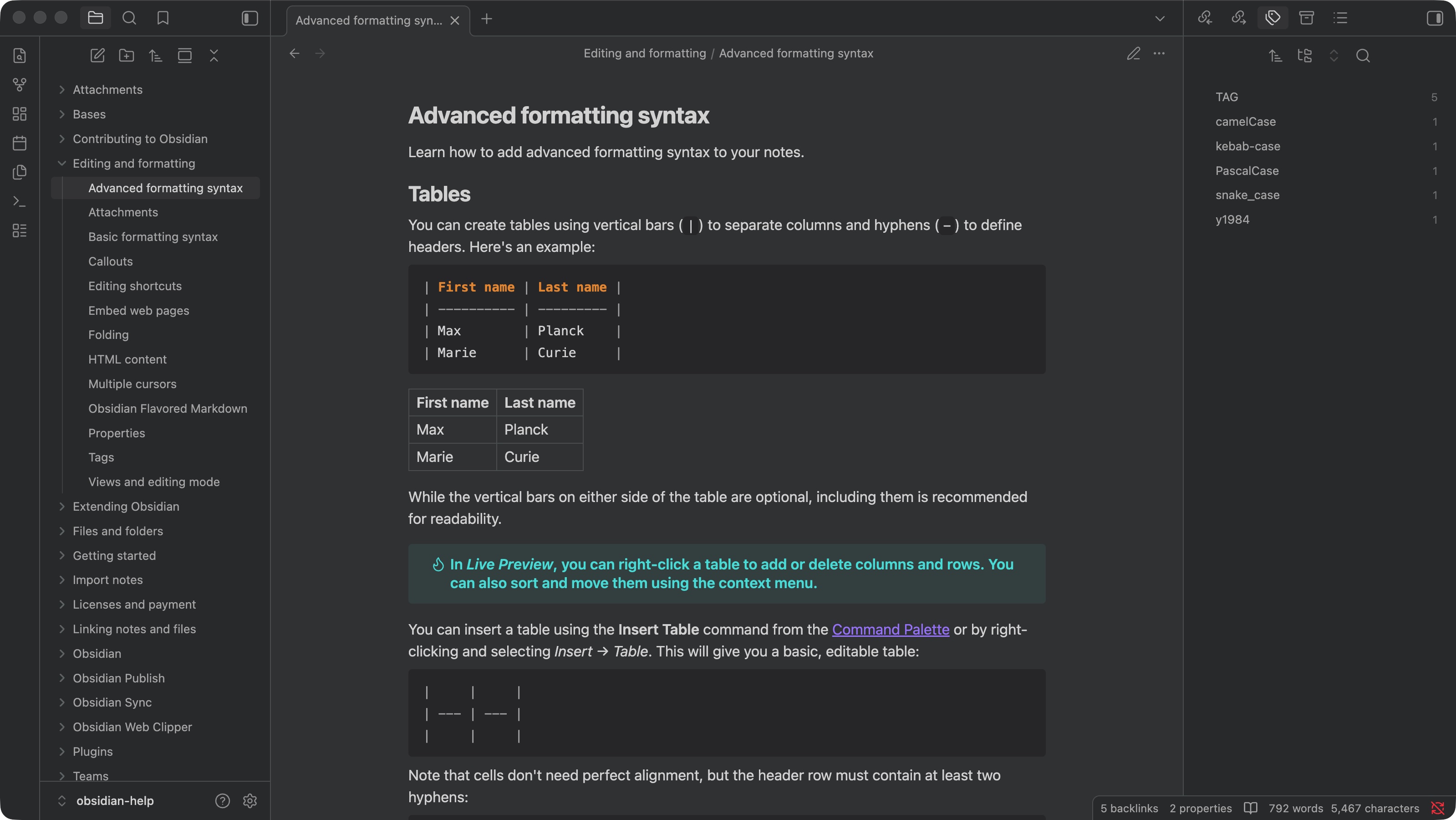Toggle expand or collapse of all tags
Screen dimensions: 1456x820
pos(1334,56)
